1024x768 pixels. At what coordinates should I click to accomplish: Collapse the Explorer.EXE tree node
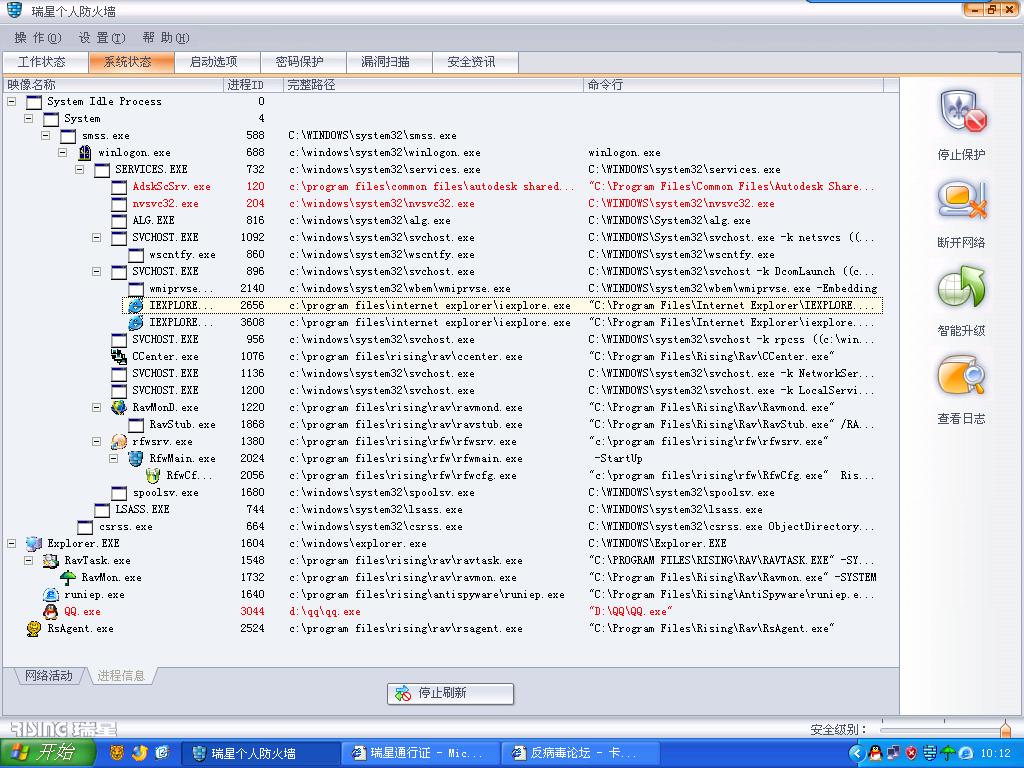click(x=12, y=543)
